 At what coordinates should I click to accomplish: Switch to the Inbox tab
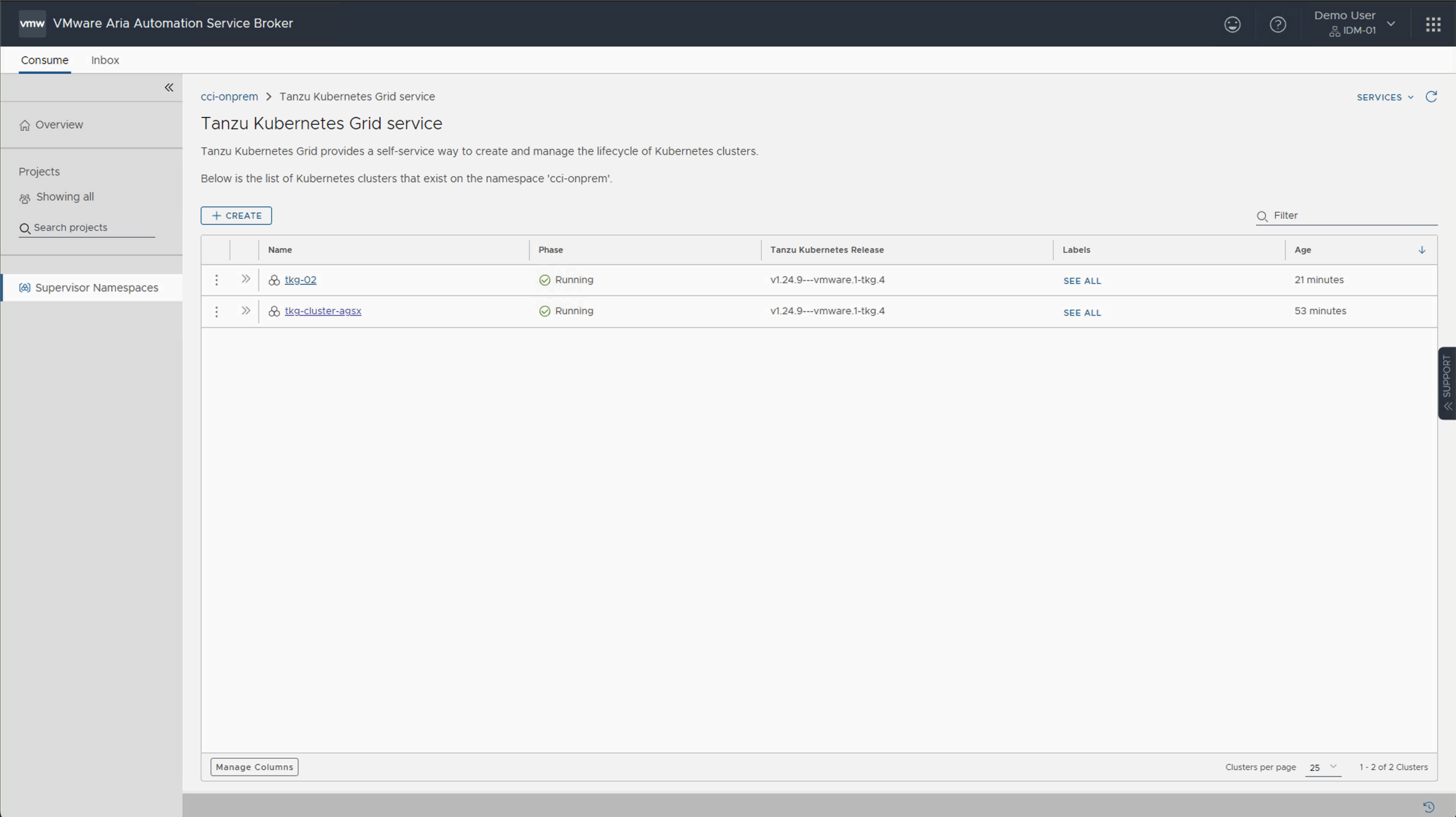[x=105, y=60]
